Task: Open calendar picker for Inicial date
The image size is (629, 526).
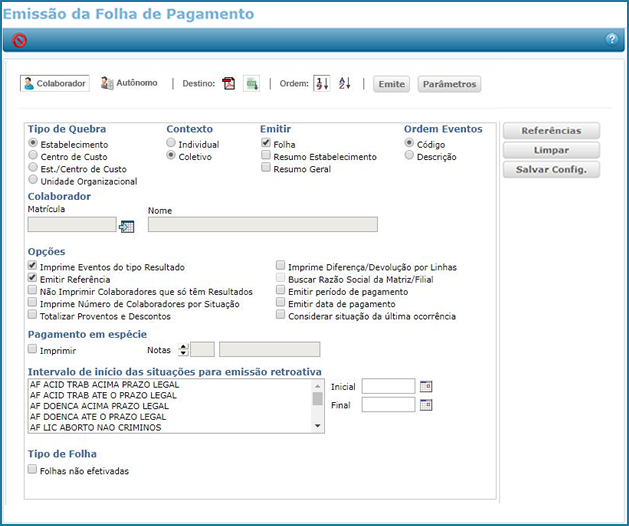Action: [x=426, y=386]
